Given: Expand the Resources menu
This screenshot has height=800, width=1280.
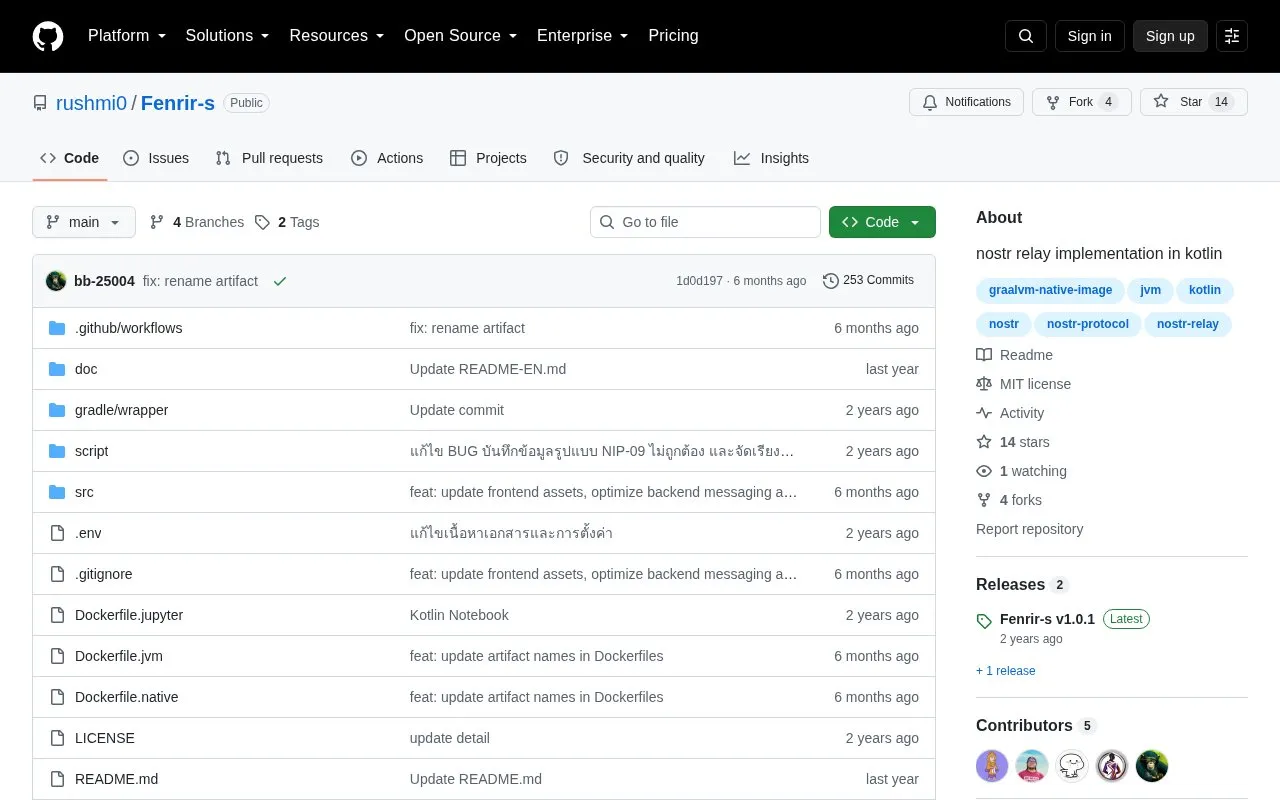Looking at the screenshot, I should coord(337,36).
